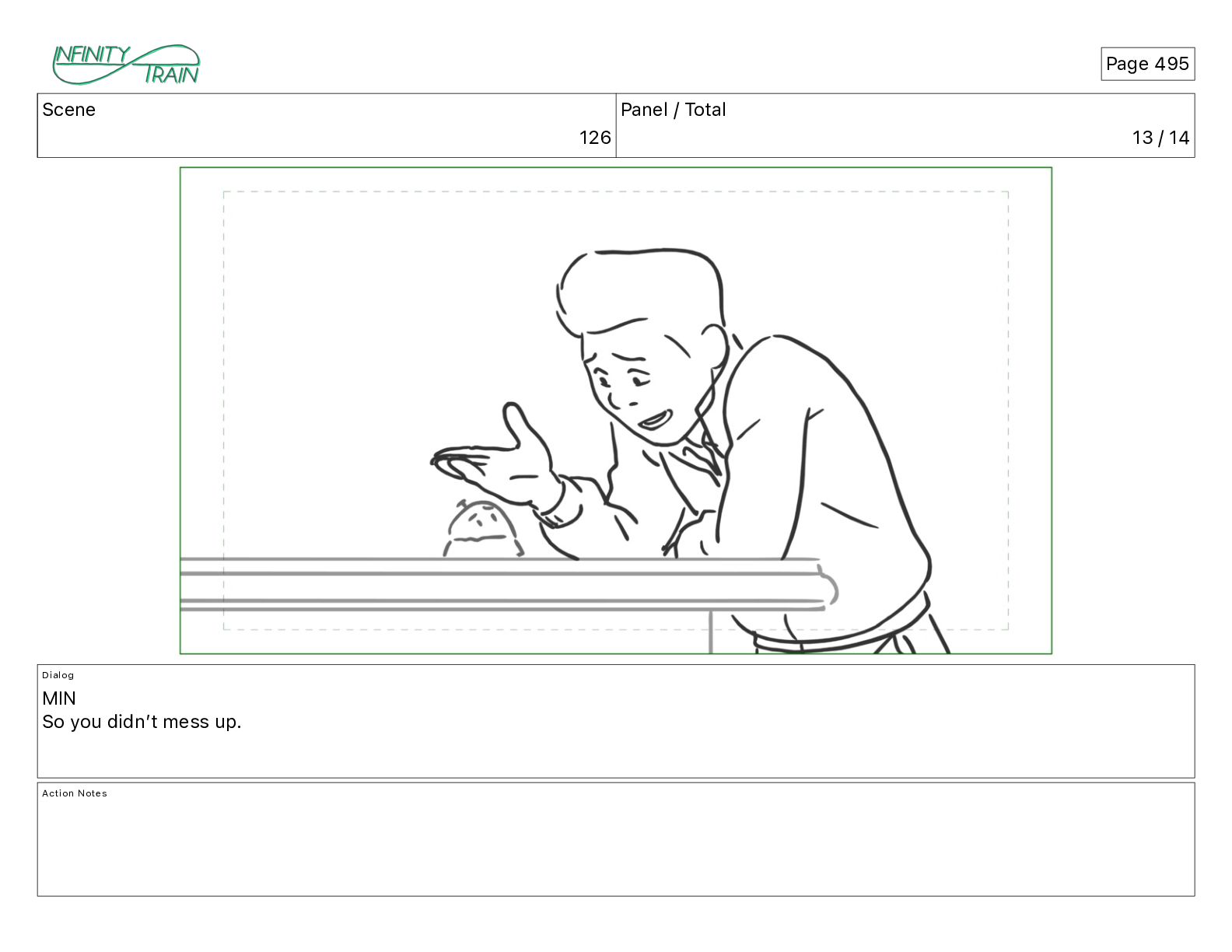Click inside the empty Action Notes box
The height and width of the screenshot is (952, 1232).
pos(616,840)
